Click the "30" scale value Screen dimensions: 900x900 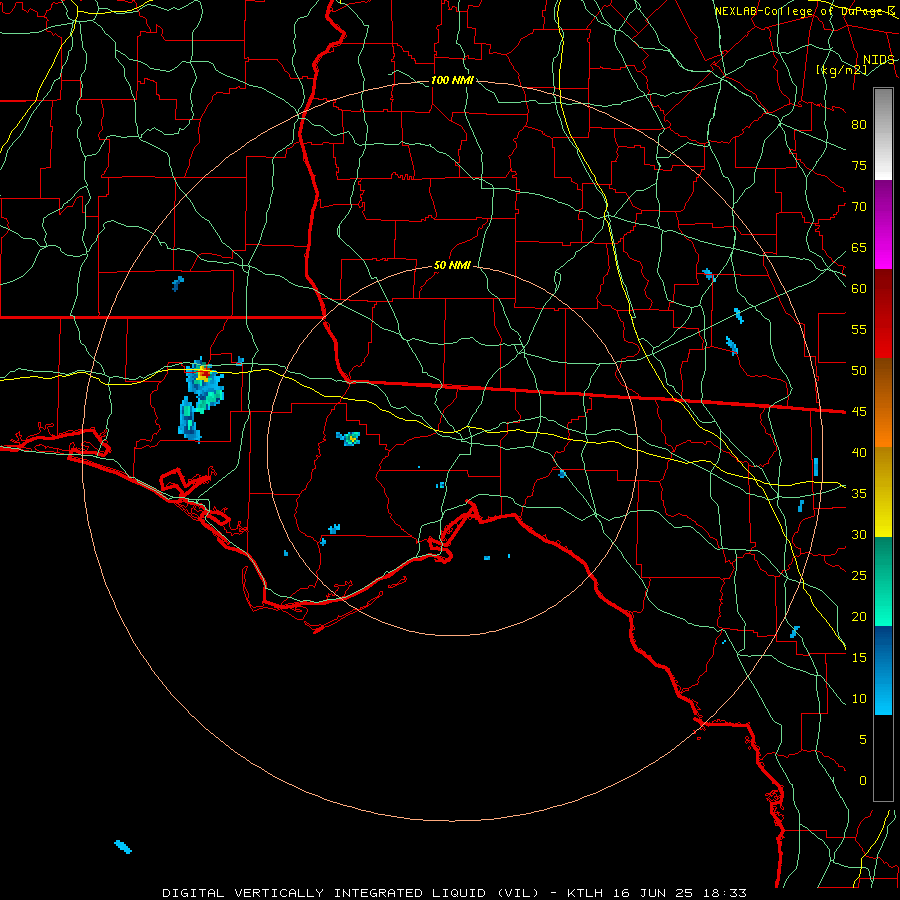coord(859,535)
